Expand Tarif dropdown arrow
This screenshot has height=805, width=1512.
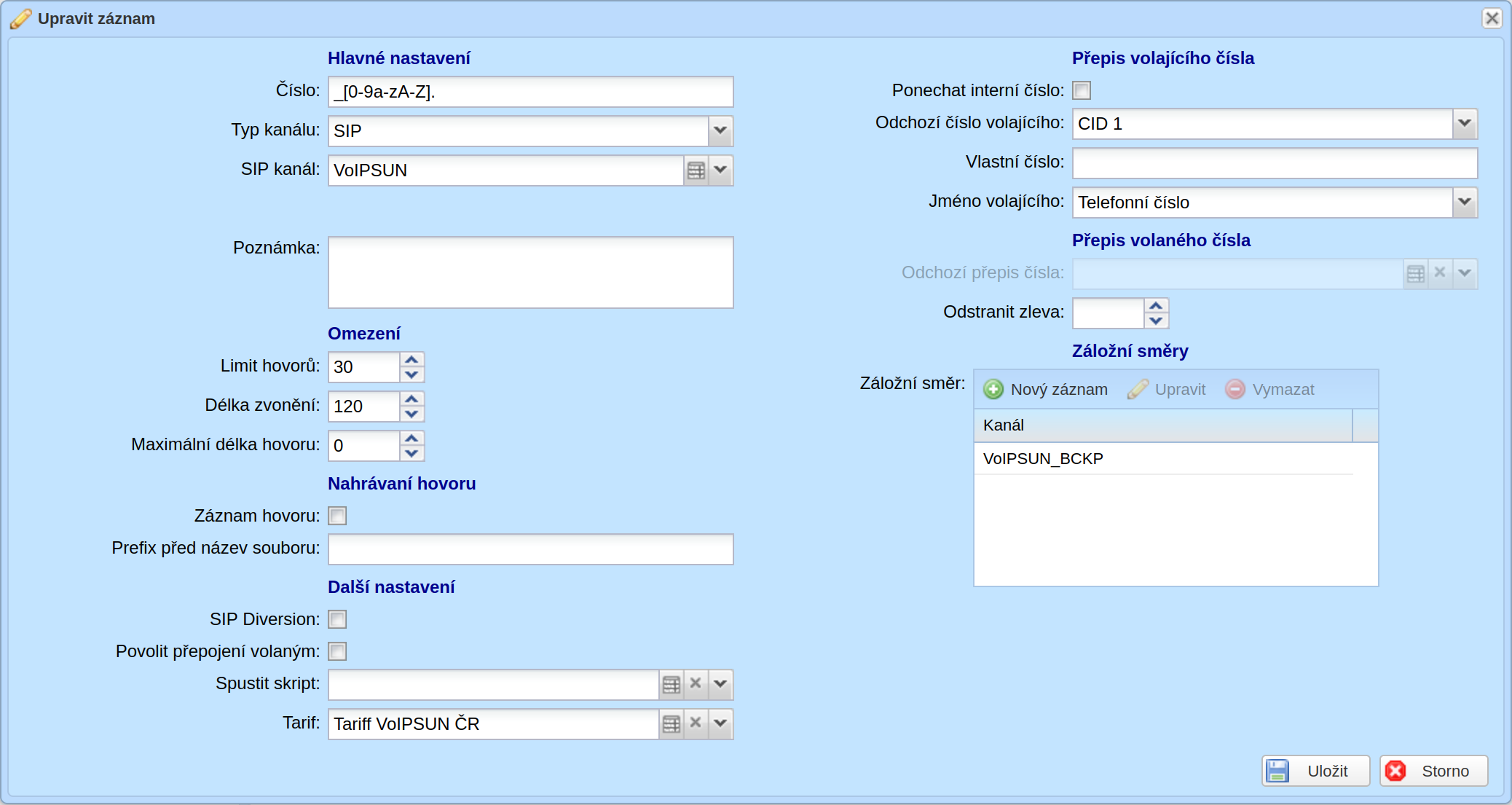click(x=720, y=723)
